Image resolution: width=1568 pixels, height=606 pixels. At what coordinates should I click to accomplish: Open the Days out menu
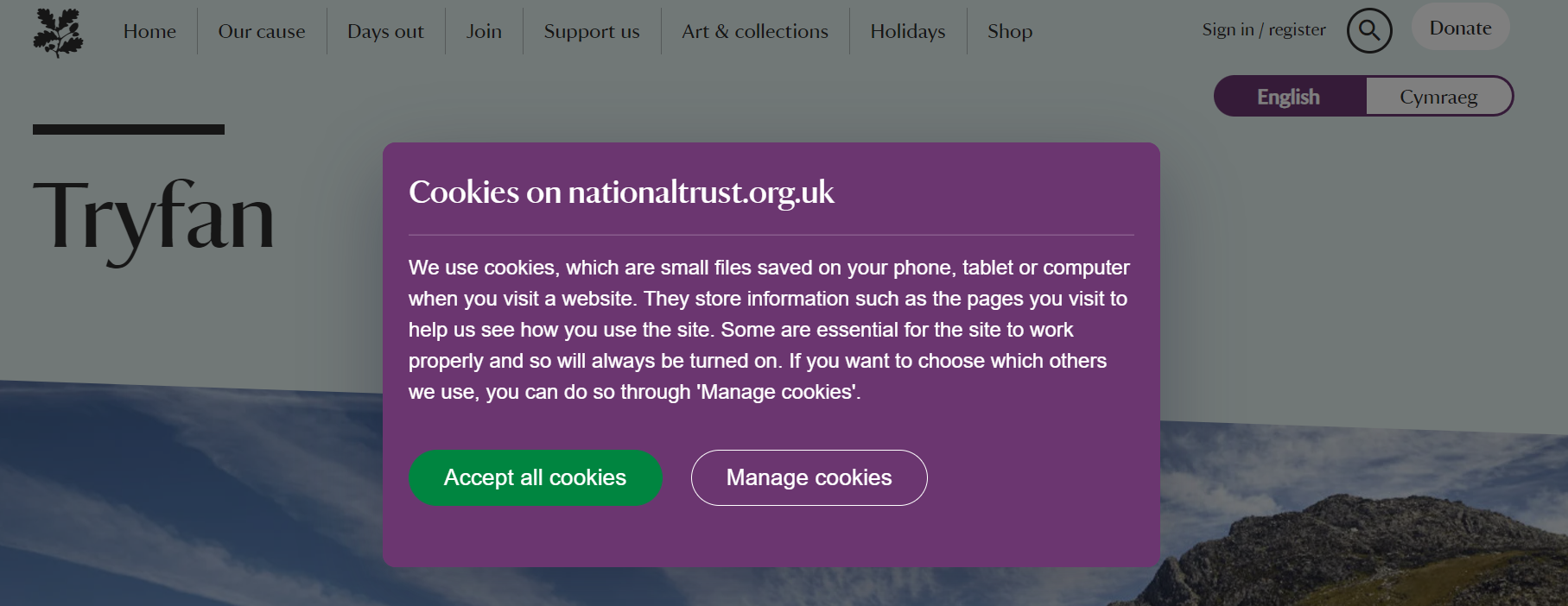pos(385,32)
